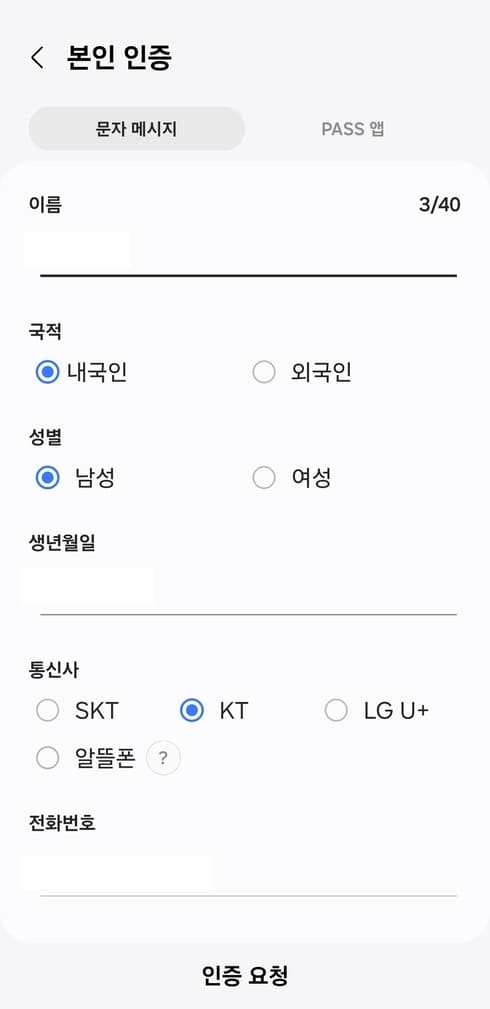Tap the 인증 요청 button
Viewport: 490px width, 1009px height.
[x=245, y=976]
